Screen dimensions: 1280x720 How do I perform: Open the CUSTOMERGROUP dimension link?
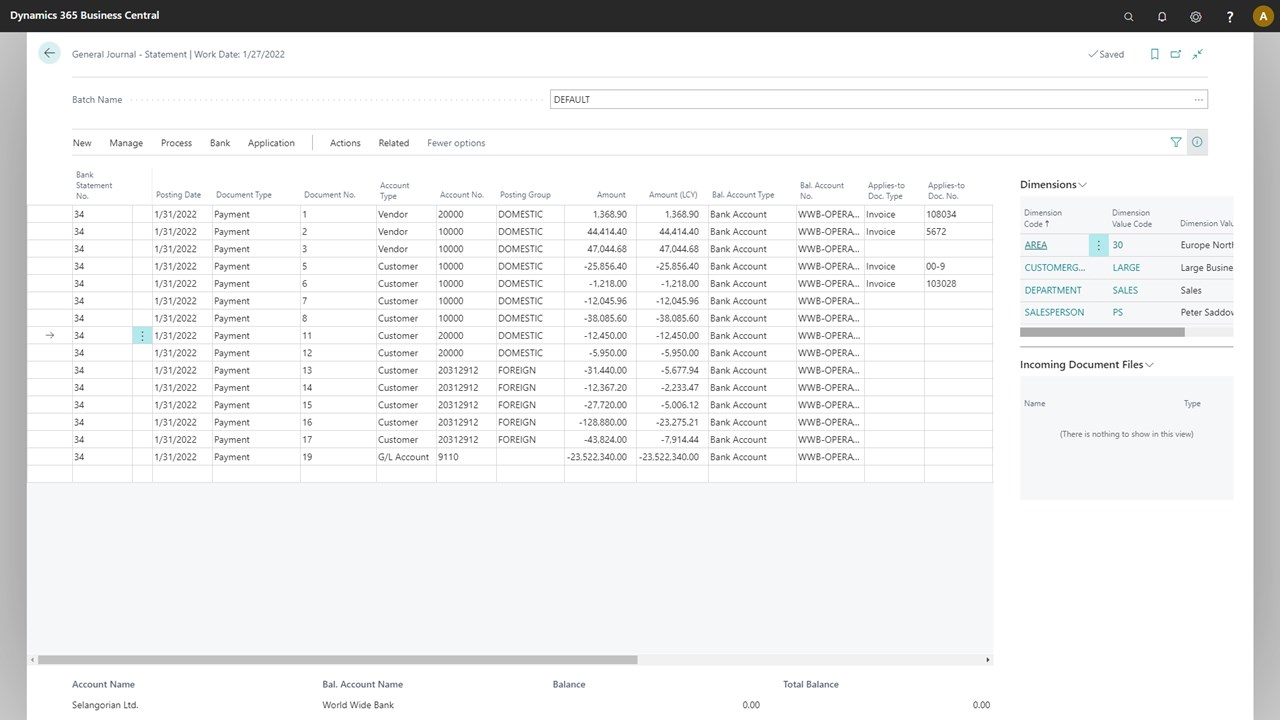pyautogui.click(x=1055, y=268)
